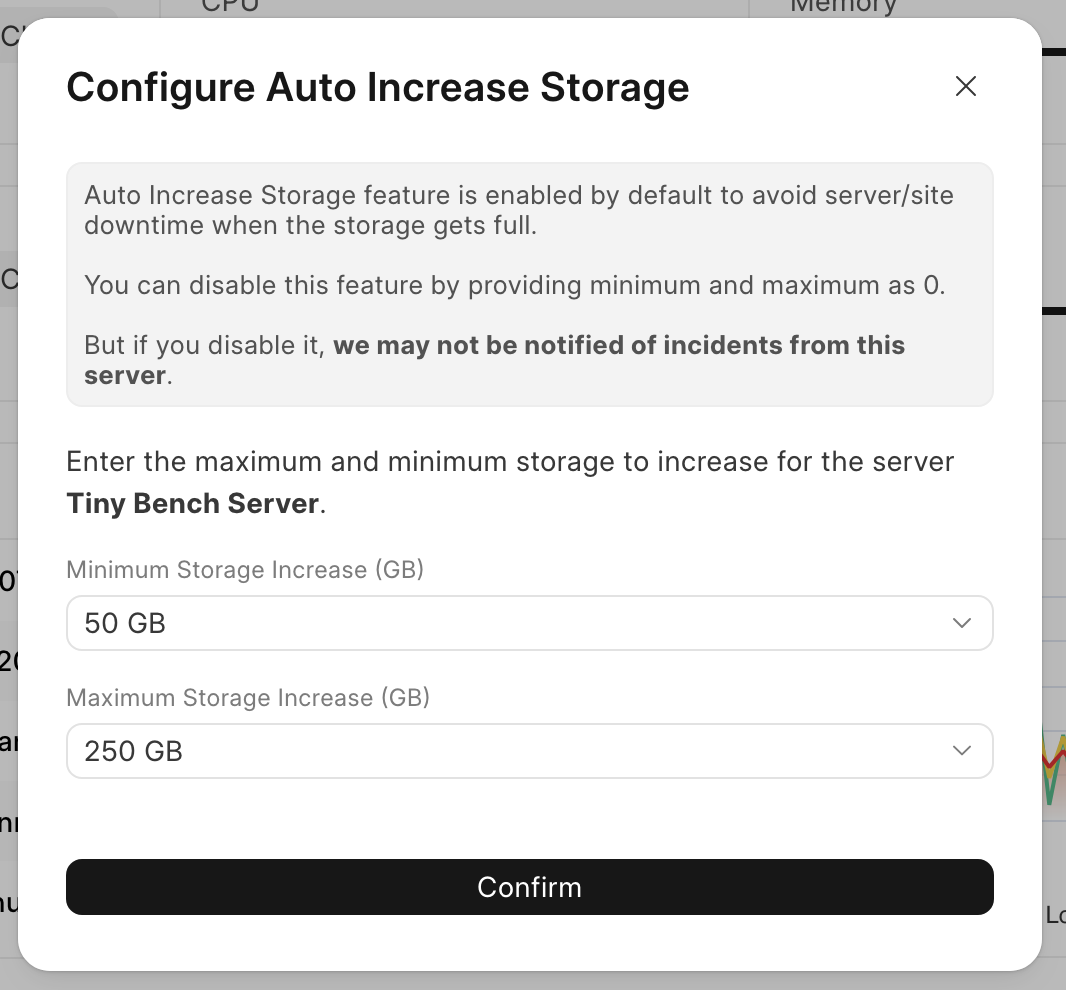Click the CPU label behind the dialog

(x=230, y=6)
